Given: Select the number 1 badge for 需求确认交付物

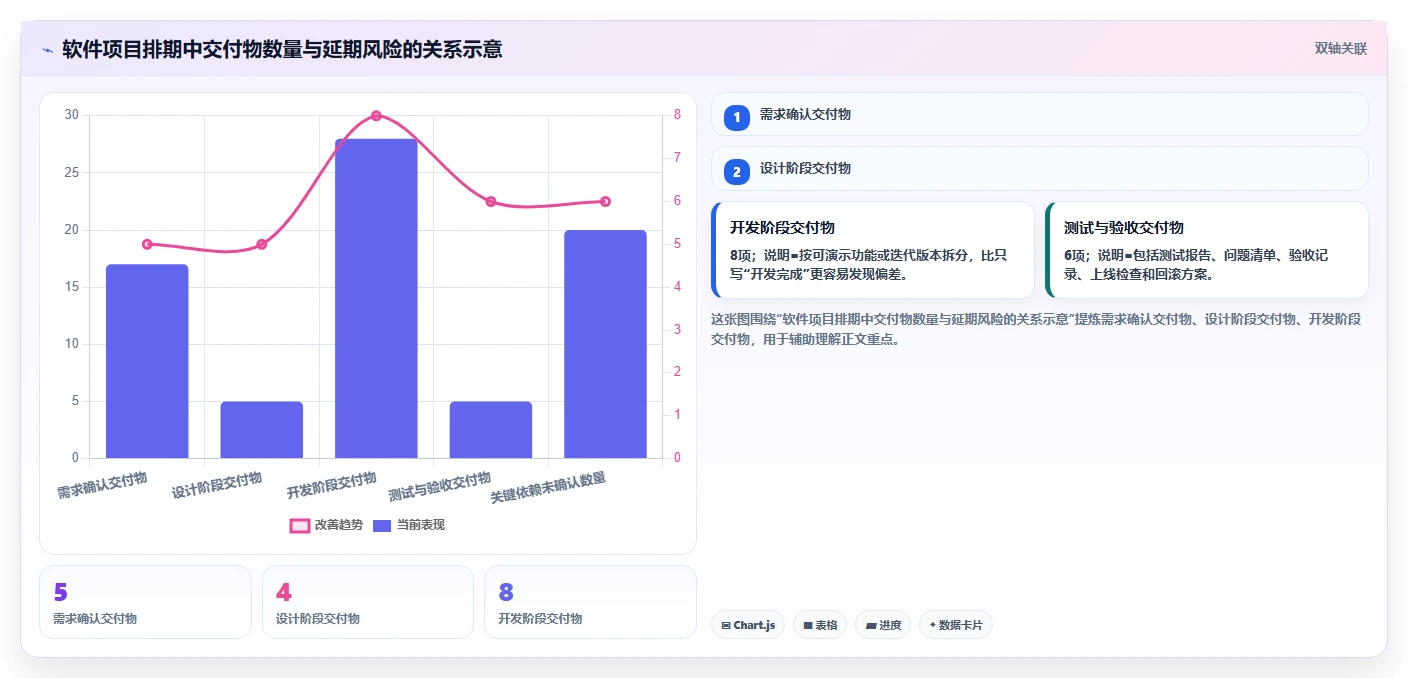Looking at the screenshot, I should 737,117.
